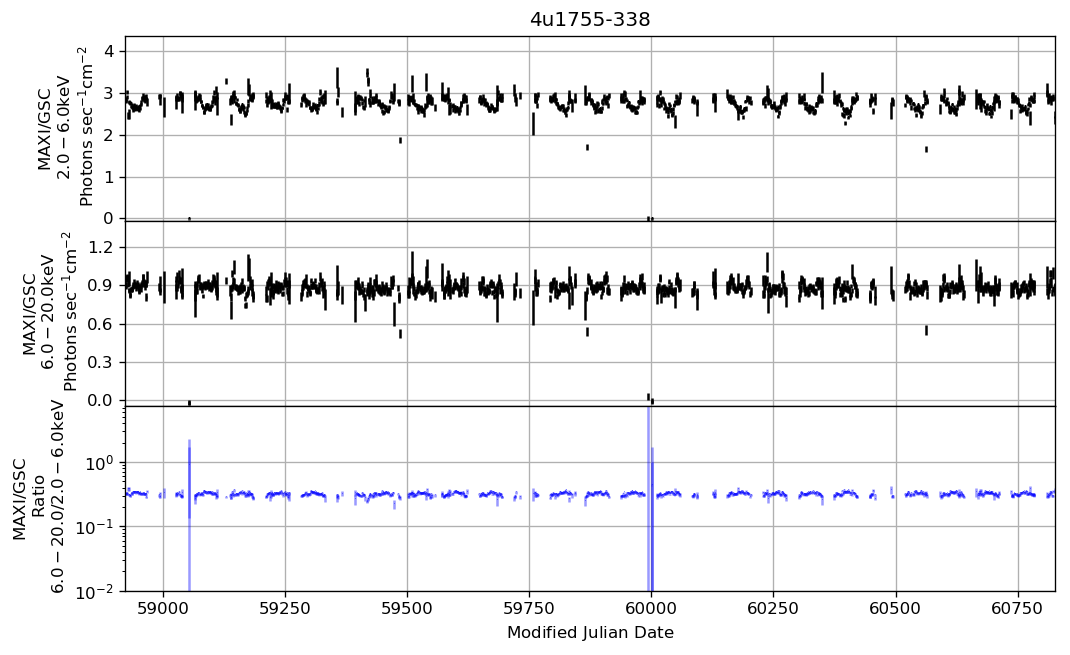Viewport: 1070px width, 655px height.
Task: Click the x-axis tick label 60000
Action: (x=652, y=608)
